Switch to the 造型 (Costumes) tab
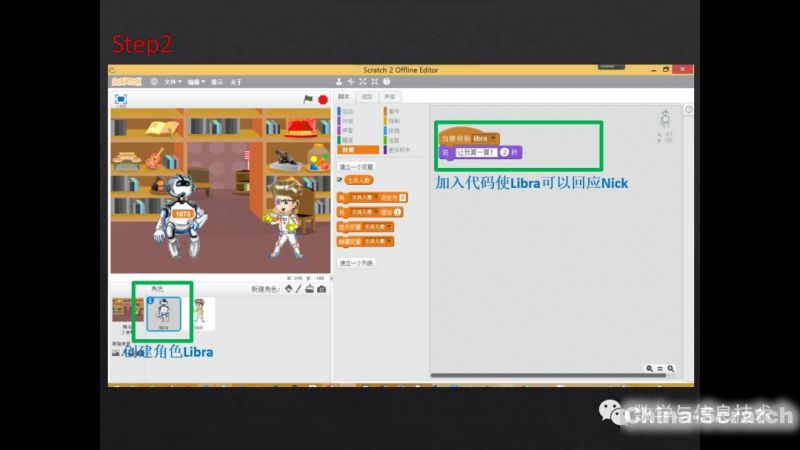This screenshot has height=450, width=800. 366,97
